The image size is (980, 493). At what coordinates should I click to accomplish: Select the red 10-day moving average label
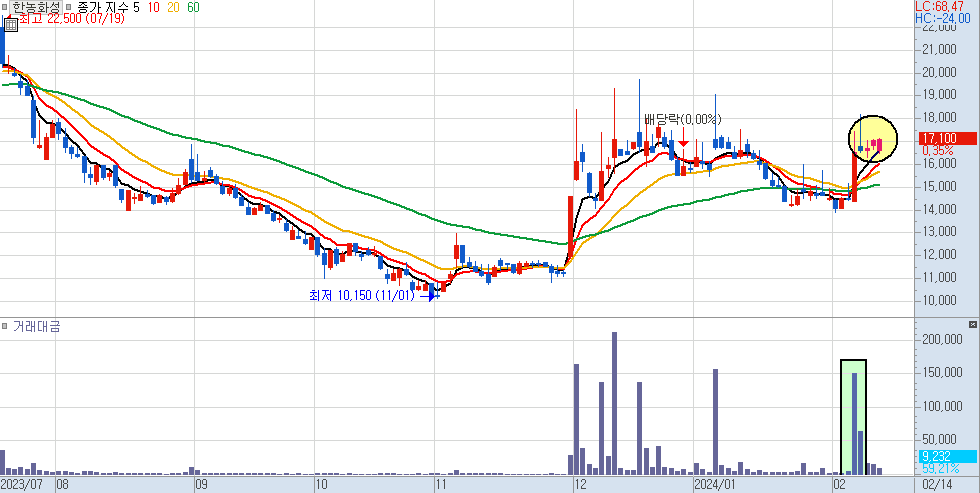point(155,7)
